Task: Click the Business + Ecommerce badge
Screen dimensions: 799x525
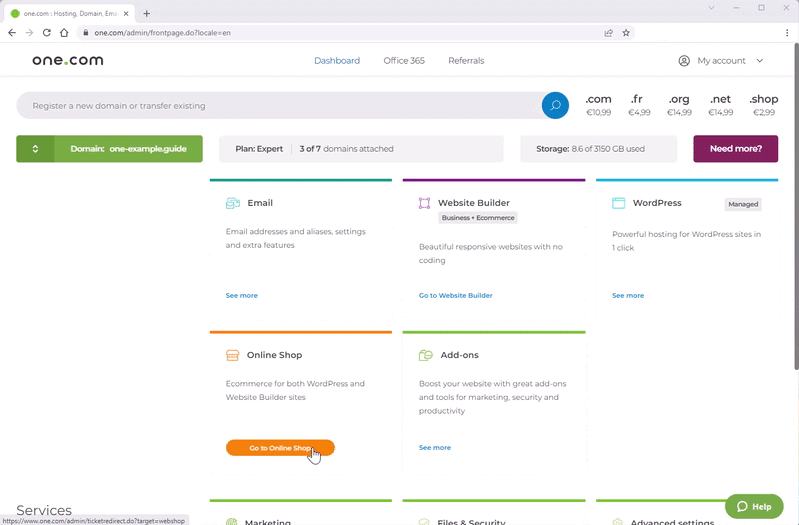Action: tap(478, 218)
